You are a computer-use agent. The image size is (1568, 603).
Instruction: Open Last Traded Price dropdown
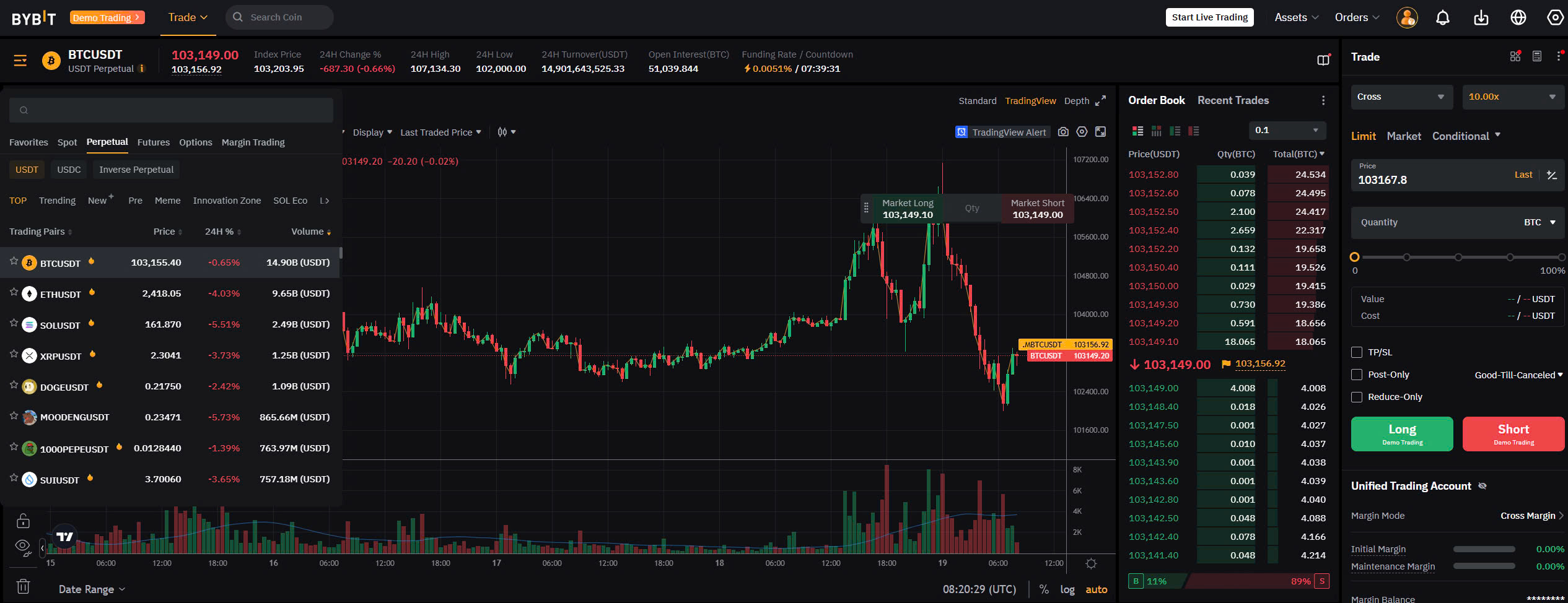coord(440,132)
